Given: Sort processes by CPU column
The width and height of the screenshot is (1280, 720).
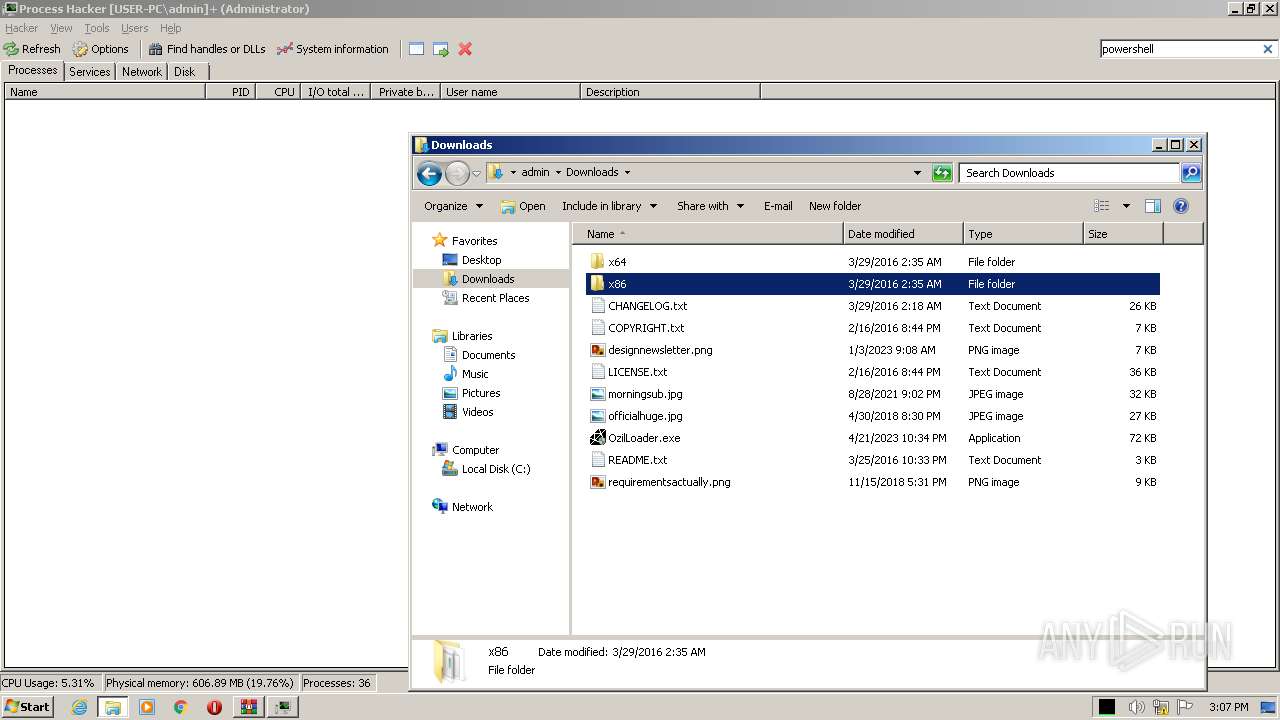Looking at the screenshot, I should [278, 92].
